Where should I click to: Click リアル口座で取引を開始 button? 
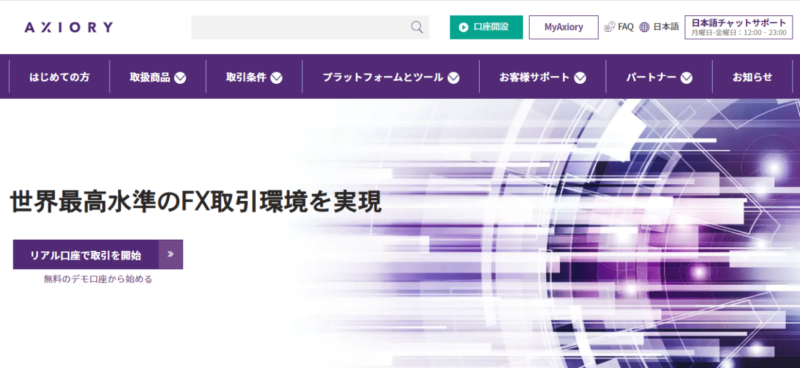coord(98,255)
